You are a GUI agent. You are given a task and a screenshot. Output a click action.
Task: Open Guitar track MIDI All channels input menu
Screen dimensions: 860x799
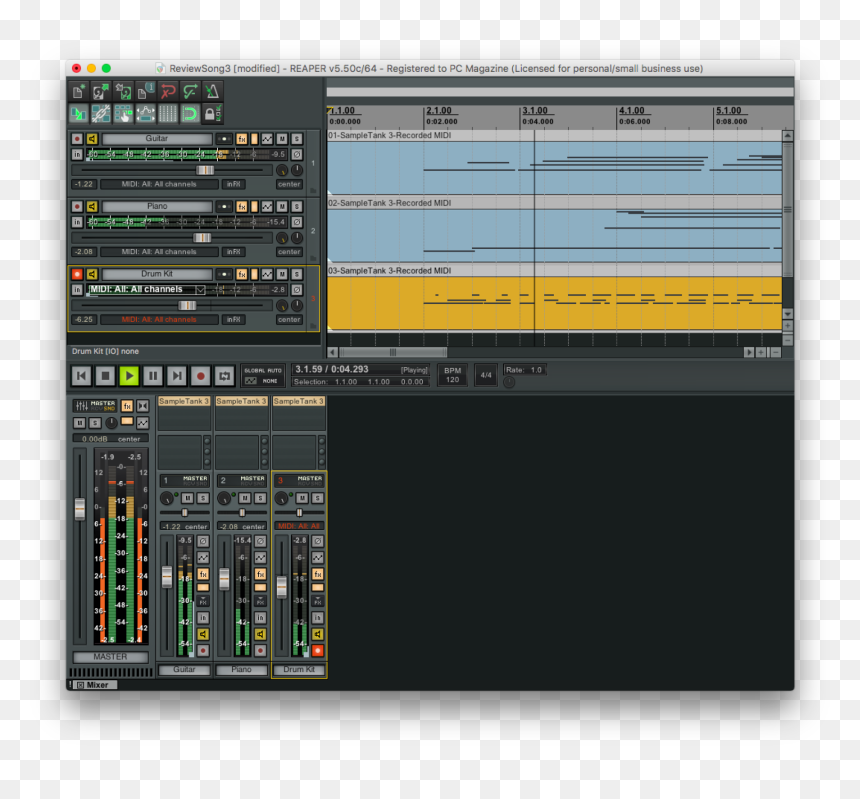click(159, 184)
